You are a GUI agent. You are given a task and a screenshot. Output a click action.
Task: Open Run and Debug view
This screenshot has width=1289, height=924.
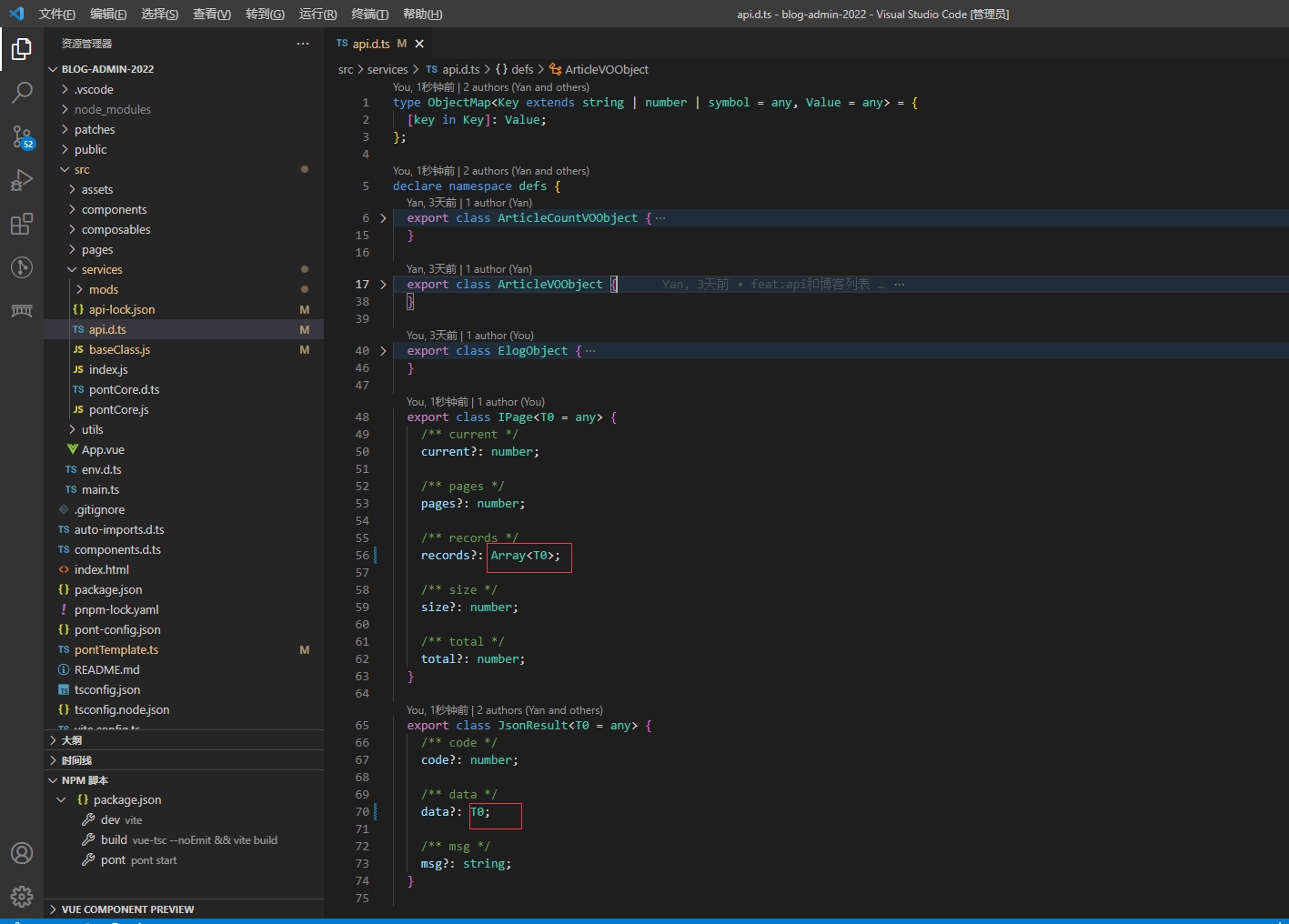click(x=22, y=180)
